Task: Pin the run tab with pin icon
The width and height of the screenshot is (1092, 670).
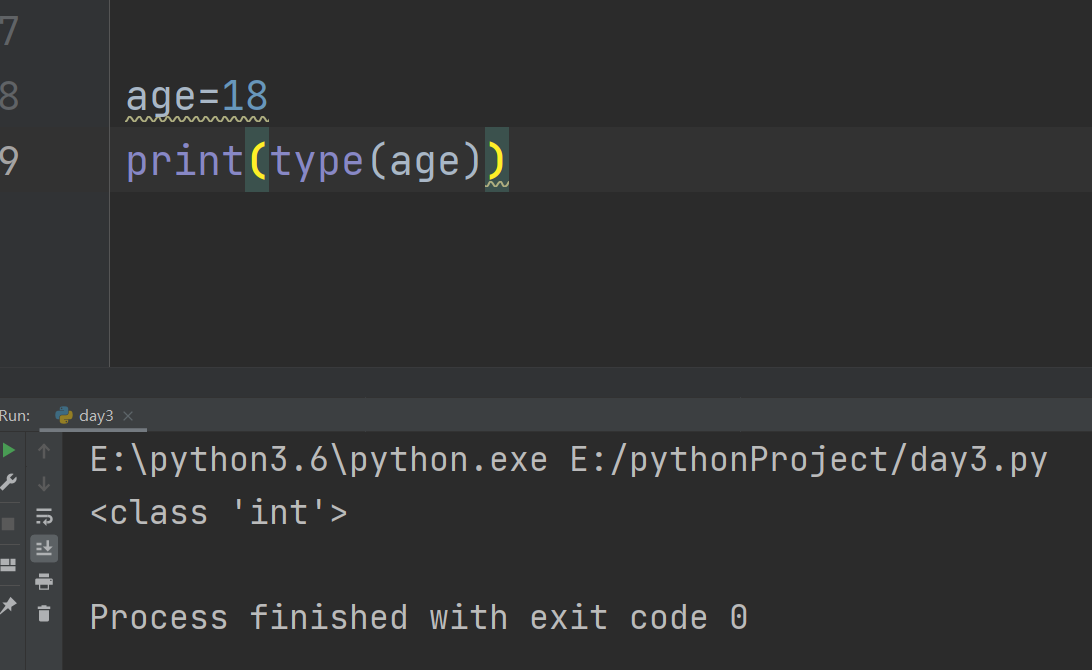Action: tap(8, 606)
